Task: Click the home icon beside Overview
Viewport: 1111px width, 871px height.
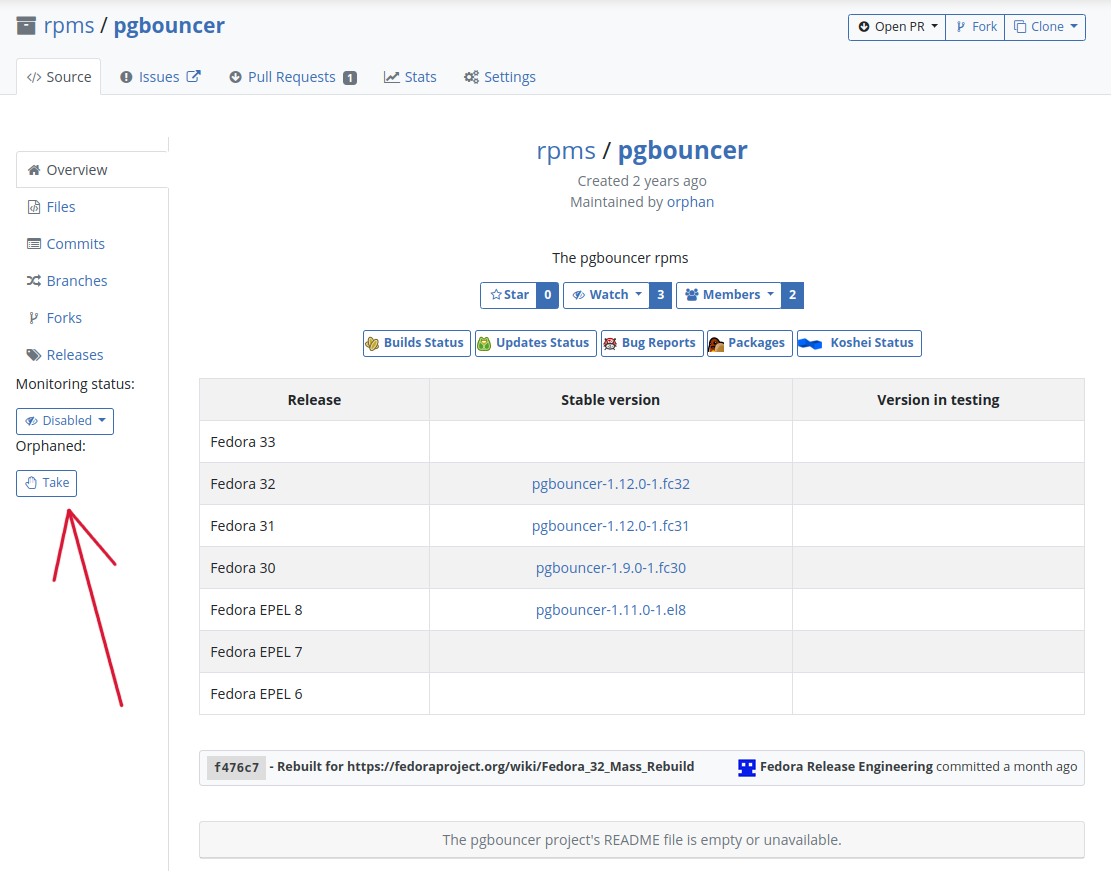Action: [33, 170]
